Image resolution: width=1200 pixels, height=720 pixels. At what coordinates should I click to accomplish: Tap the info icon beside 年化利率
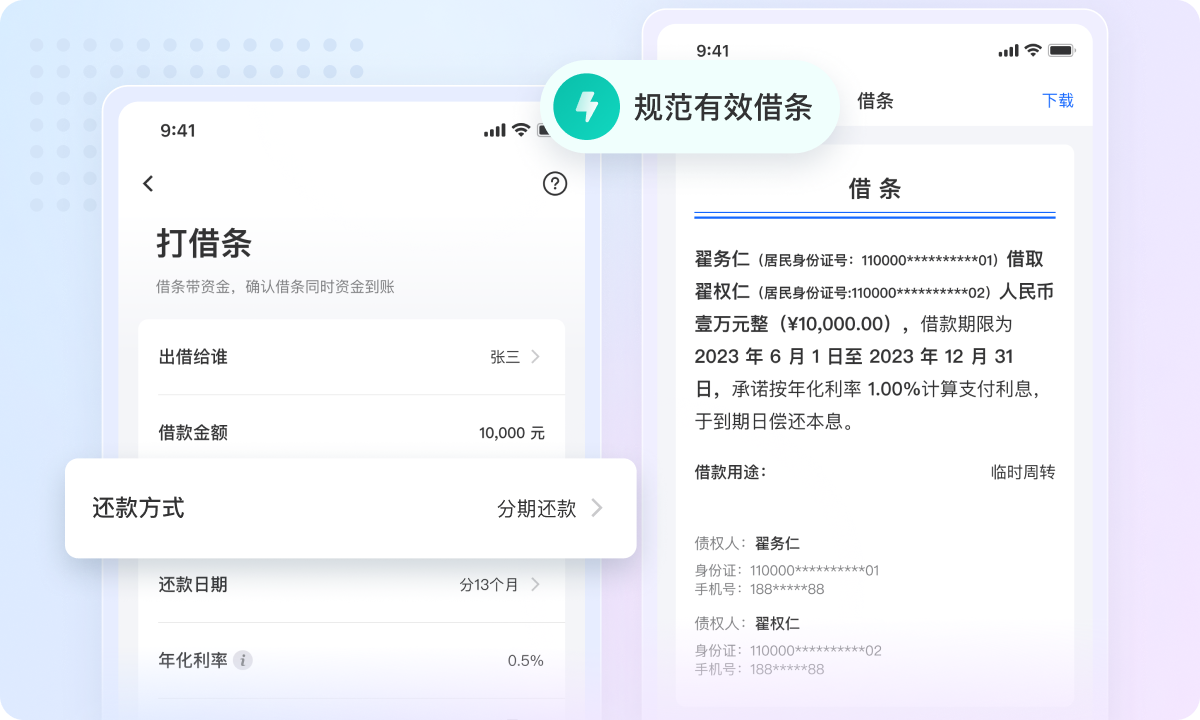click(243, 660)
